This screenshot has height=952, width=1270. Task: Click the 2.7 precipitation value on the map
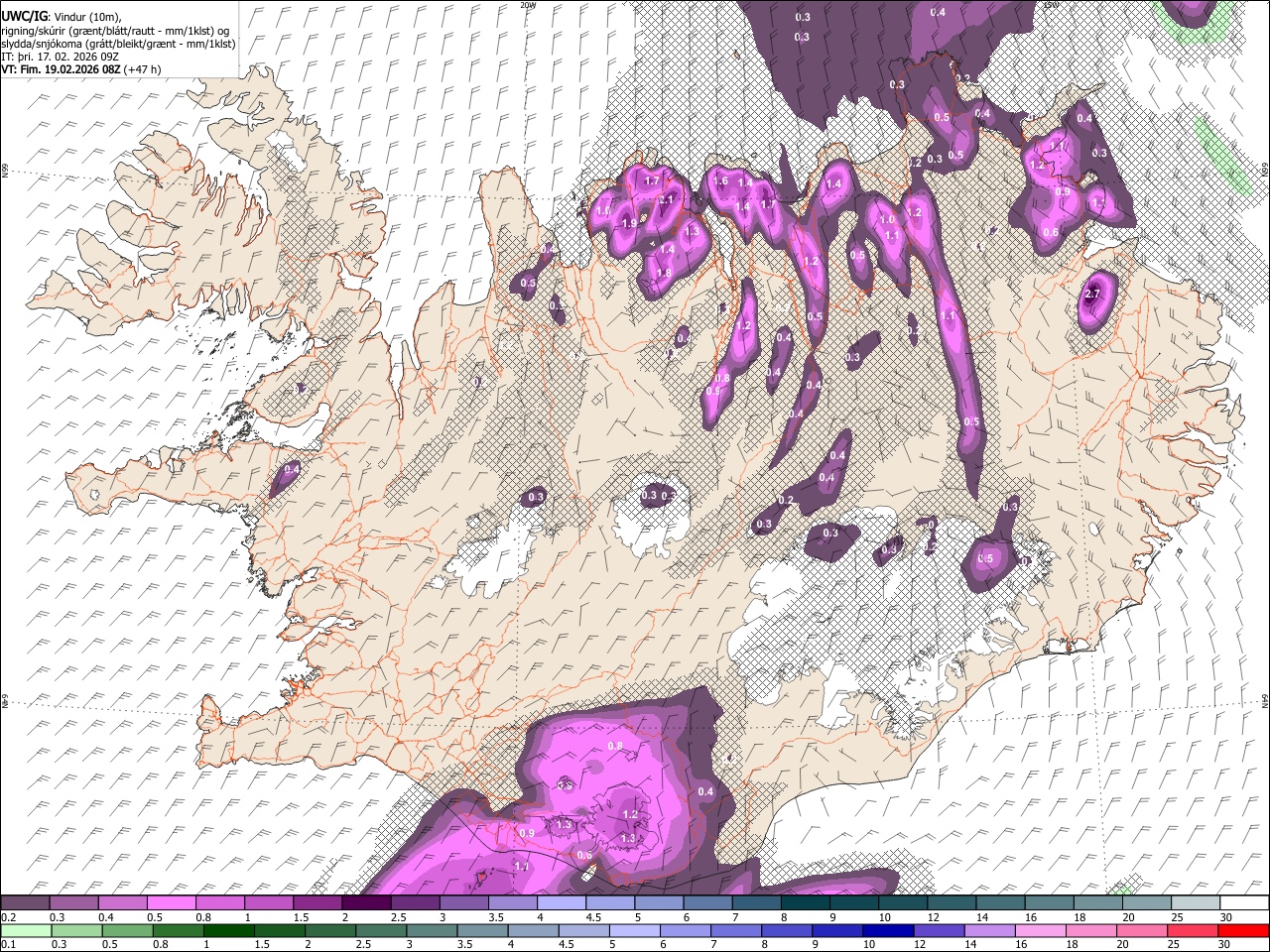coord(1093,294)
